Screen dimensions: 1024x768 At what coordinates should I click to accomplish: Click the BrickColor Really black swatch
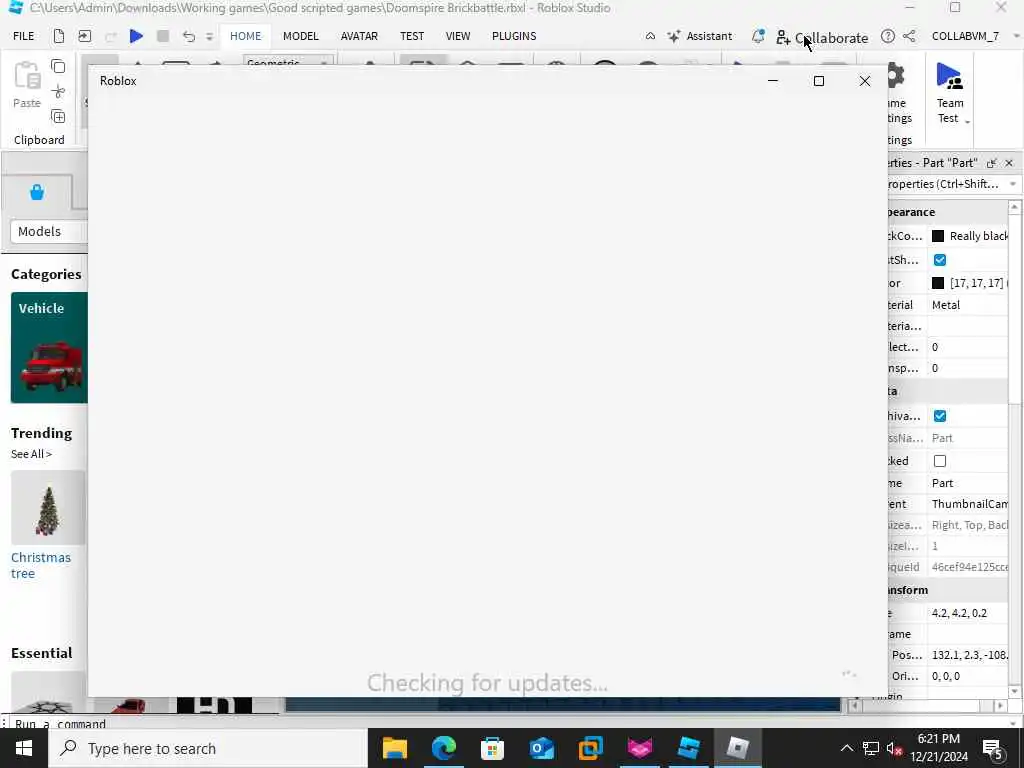tap(938, 236)
